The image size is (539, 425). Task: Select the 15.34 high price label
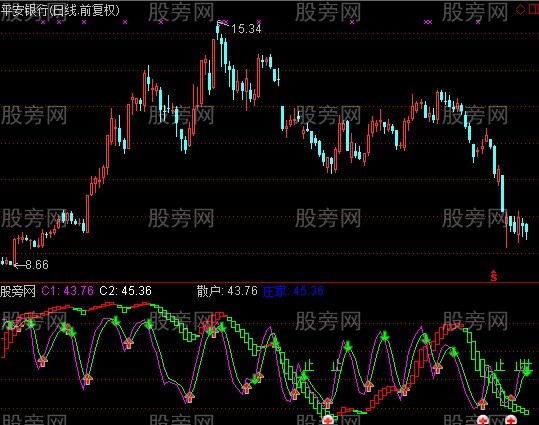[x=246, y=29]
